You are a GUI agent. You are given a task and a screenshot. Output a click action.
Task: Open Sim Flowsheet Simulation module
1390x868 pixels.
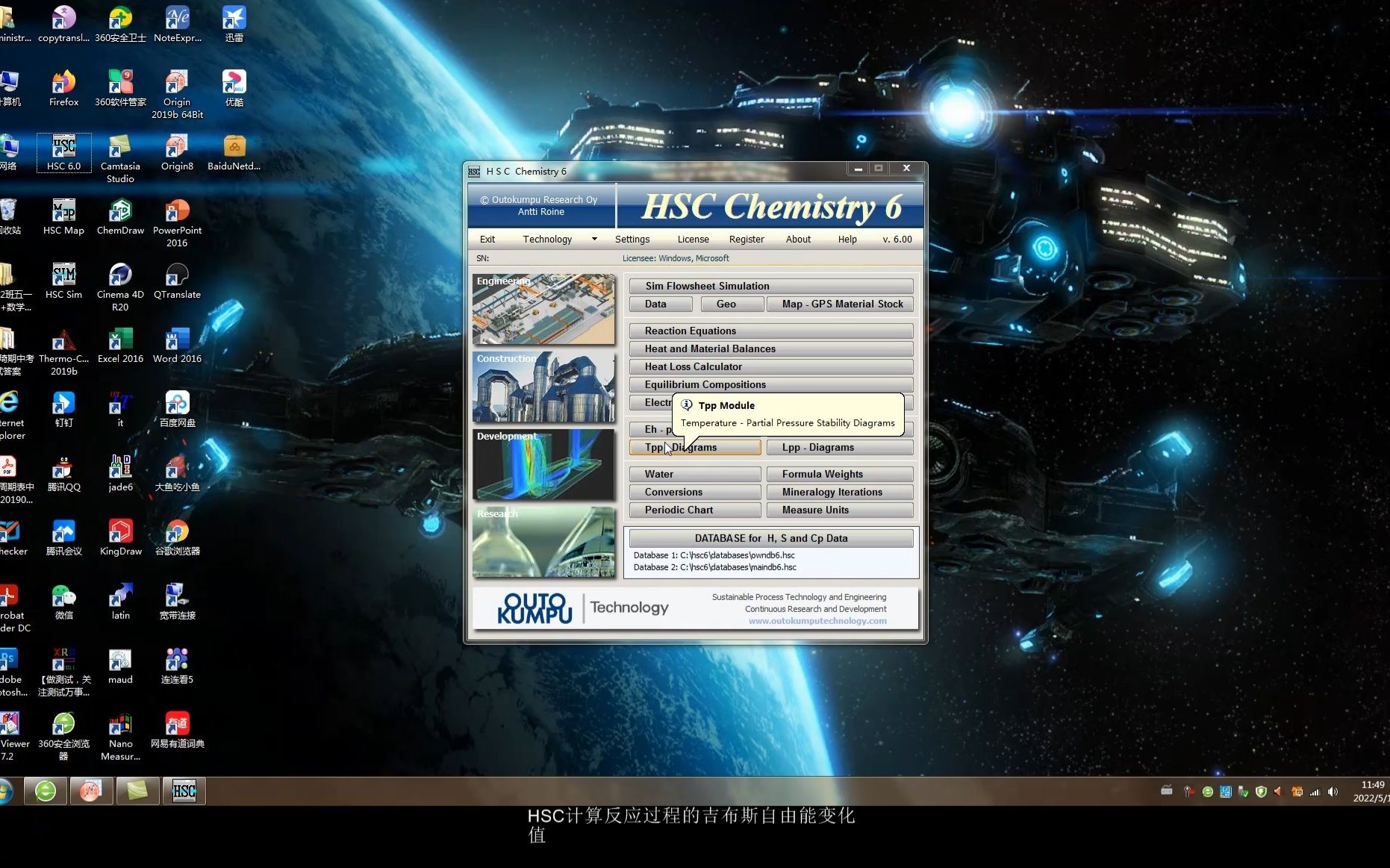click(x=771, y=286)
